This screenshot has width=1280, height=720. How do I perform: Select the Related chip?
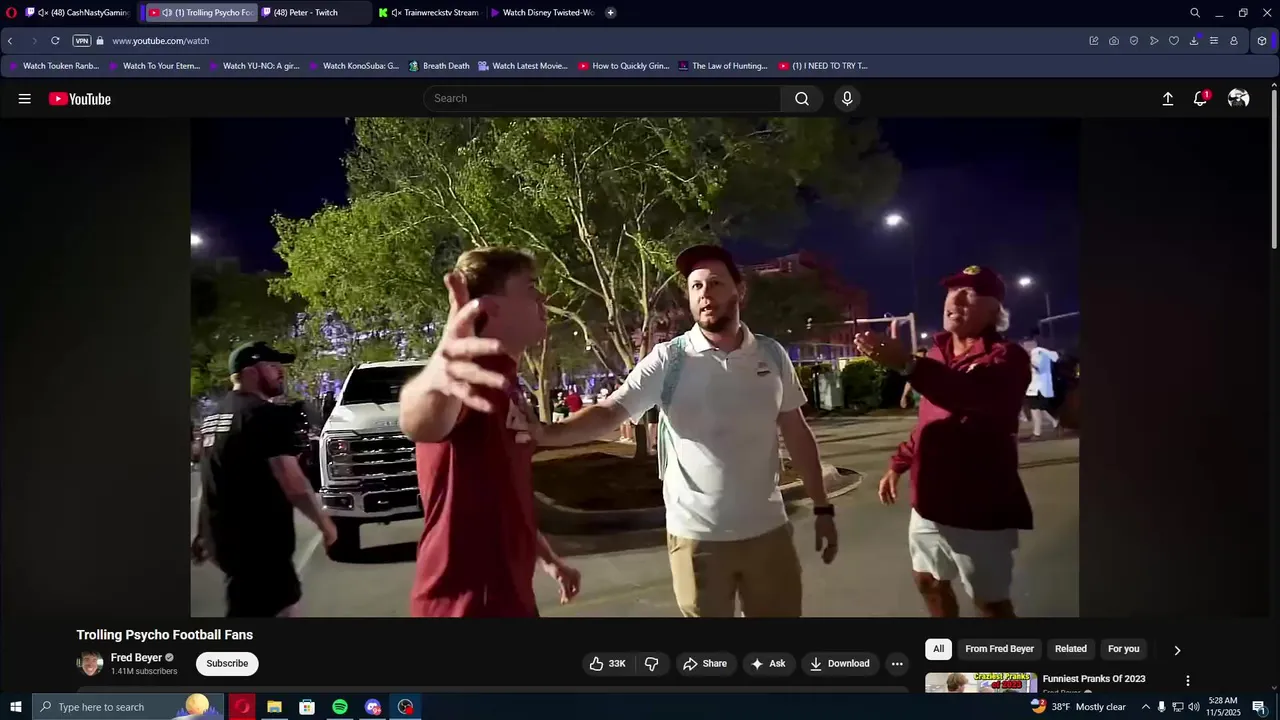point(1070,649)
